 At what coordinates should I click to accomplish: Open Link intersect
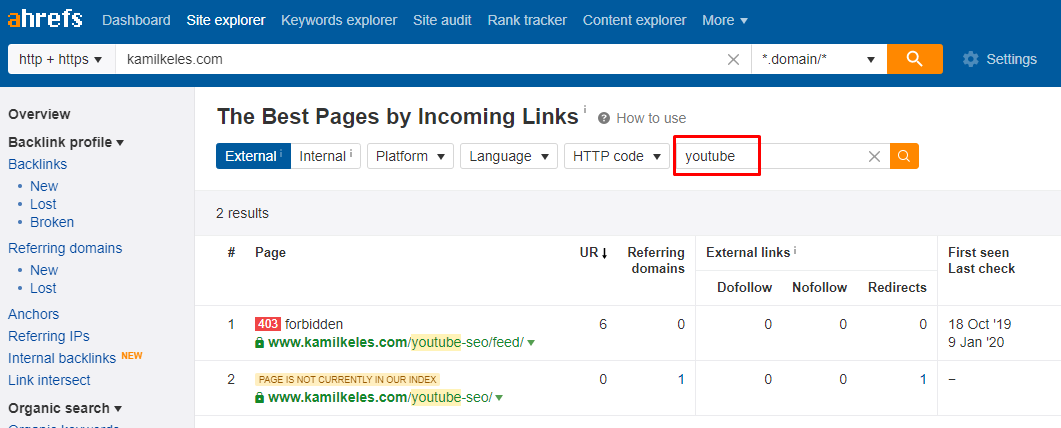coord(49,380)
